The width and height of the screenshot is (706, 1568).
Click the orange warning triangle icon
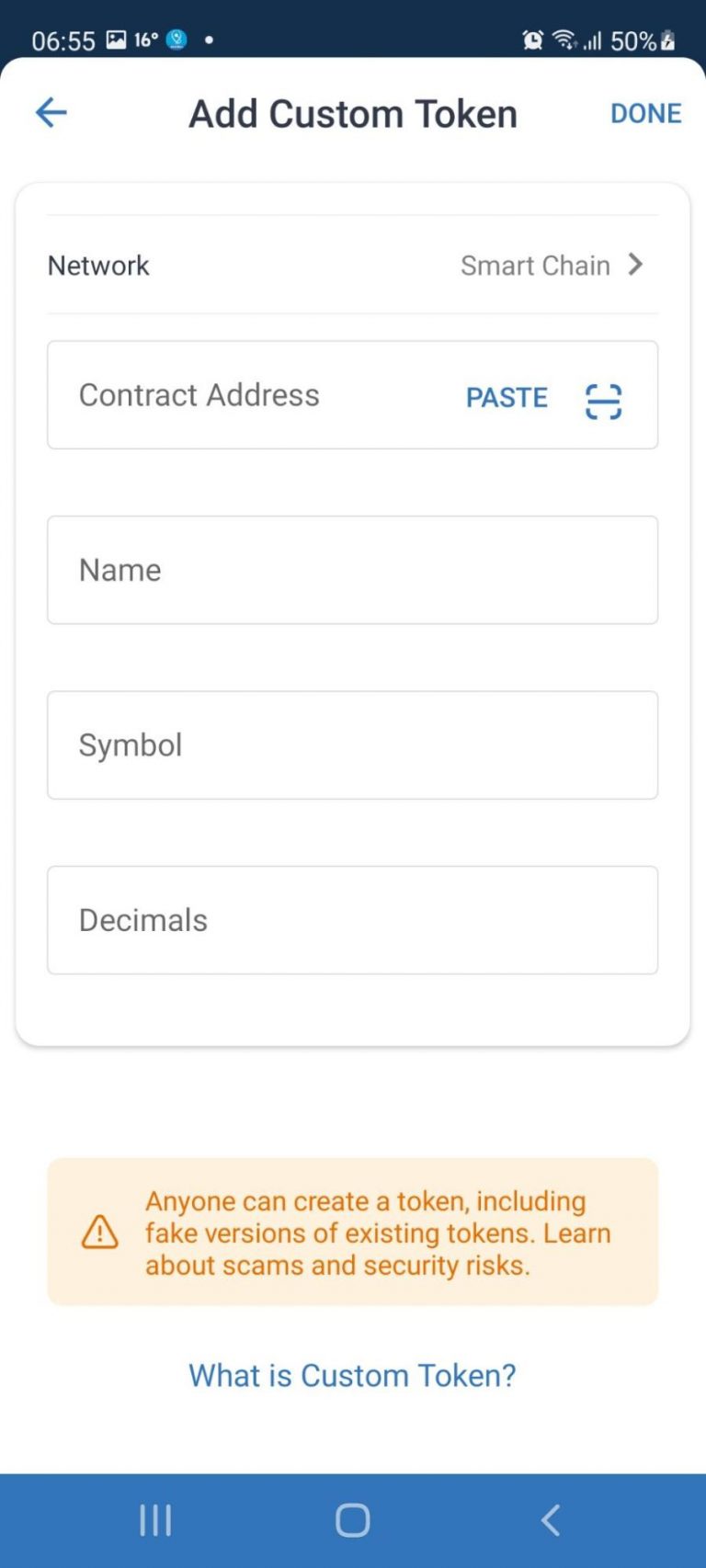[99, 1233]
